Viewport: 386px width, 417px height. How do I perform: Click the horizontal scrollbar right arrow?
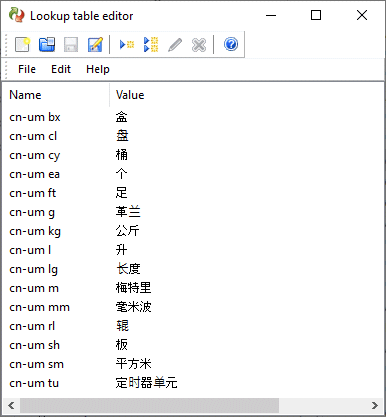375,405
